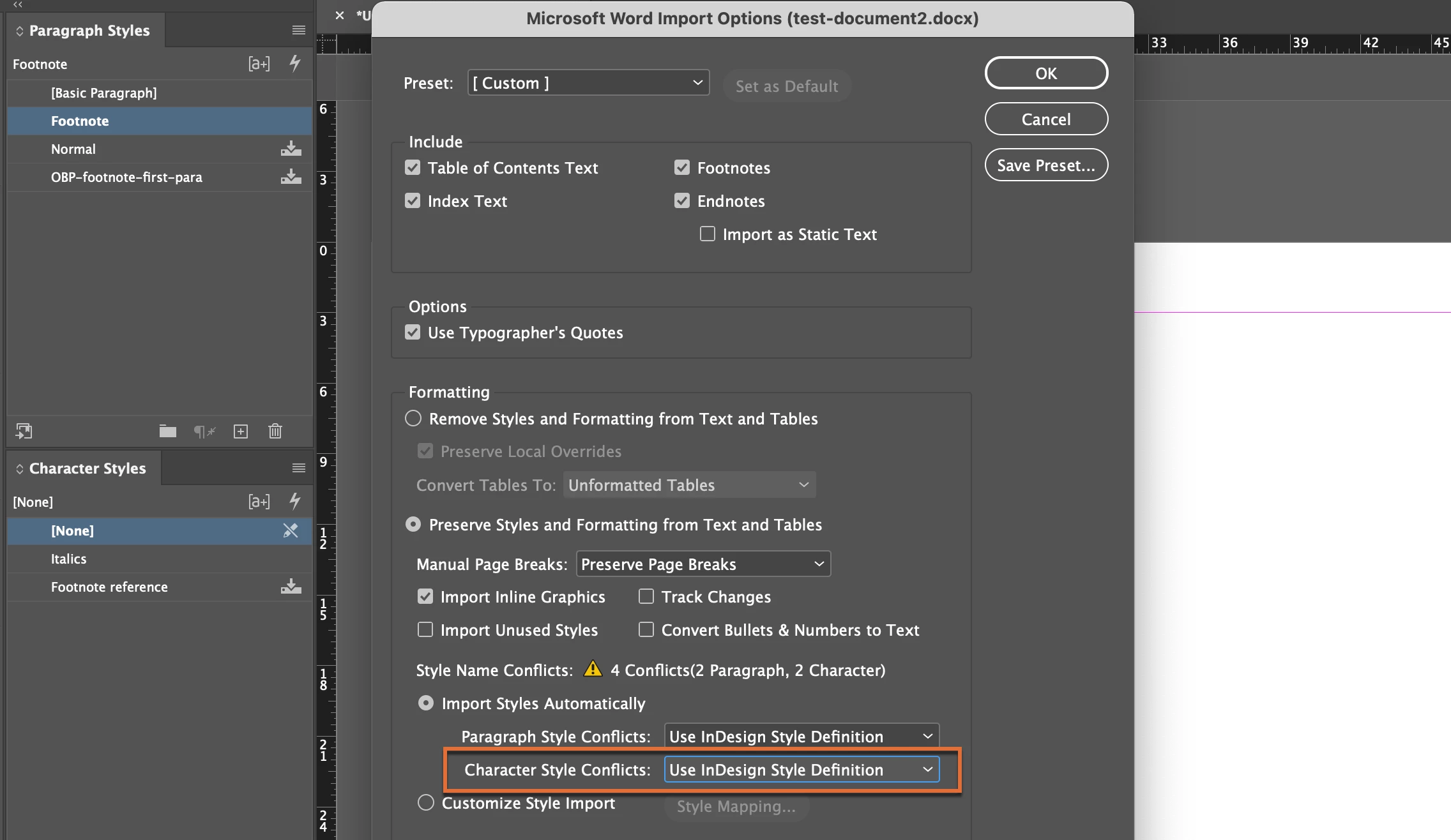Image resolution: width=1451 pixels, height=840 pixels.
Task: Select Remove Styles and Formatting radio button
Action: pos(413,419)
